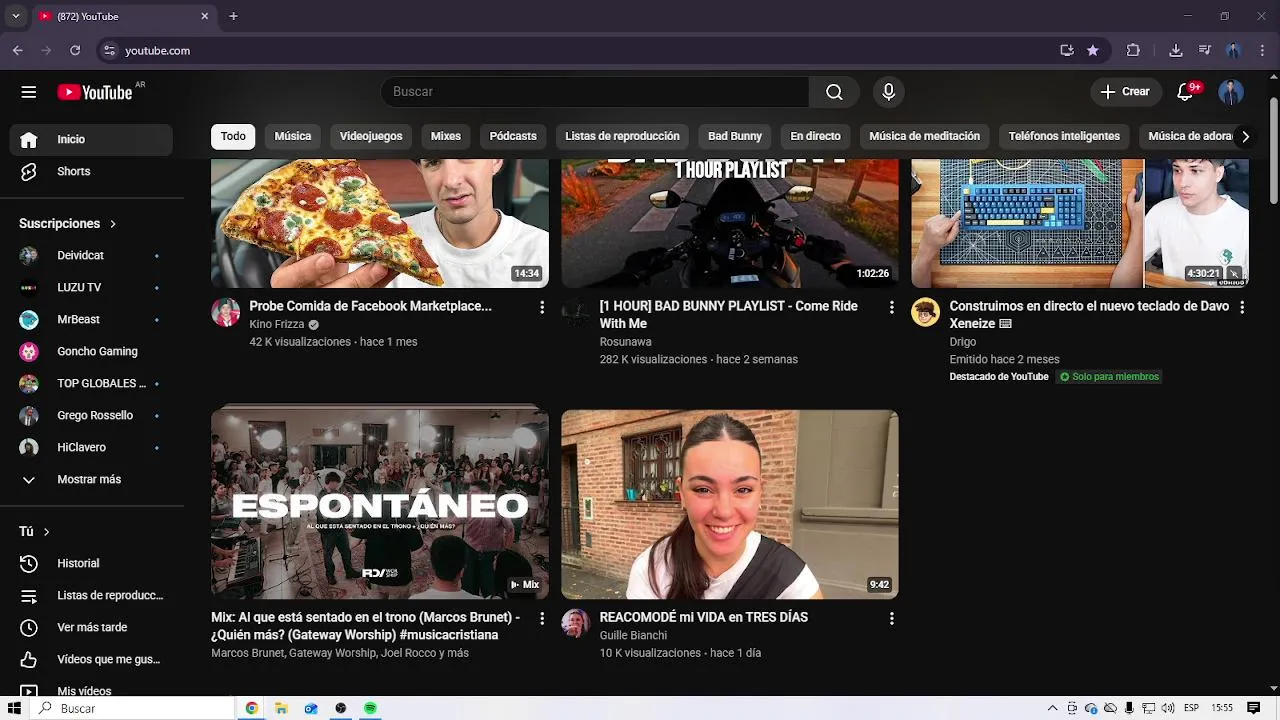Open Drigo channel avatar
Screen dimensions: 1280x720
coord(925,312)
